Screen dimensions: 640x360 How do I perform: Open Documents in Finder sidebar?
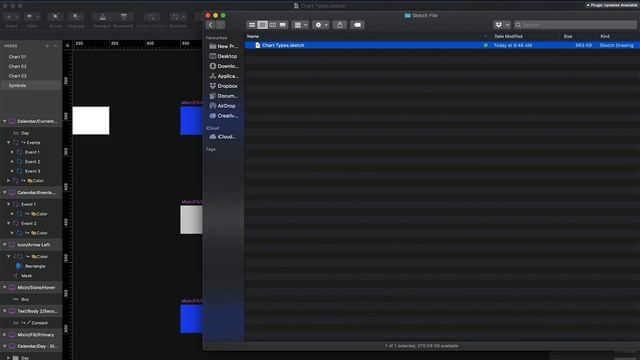click(x=223, y=96)
